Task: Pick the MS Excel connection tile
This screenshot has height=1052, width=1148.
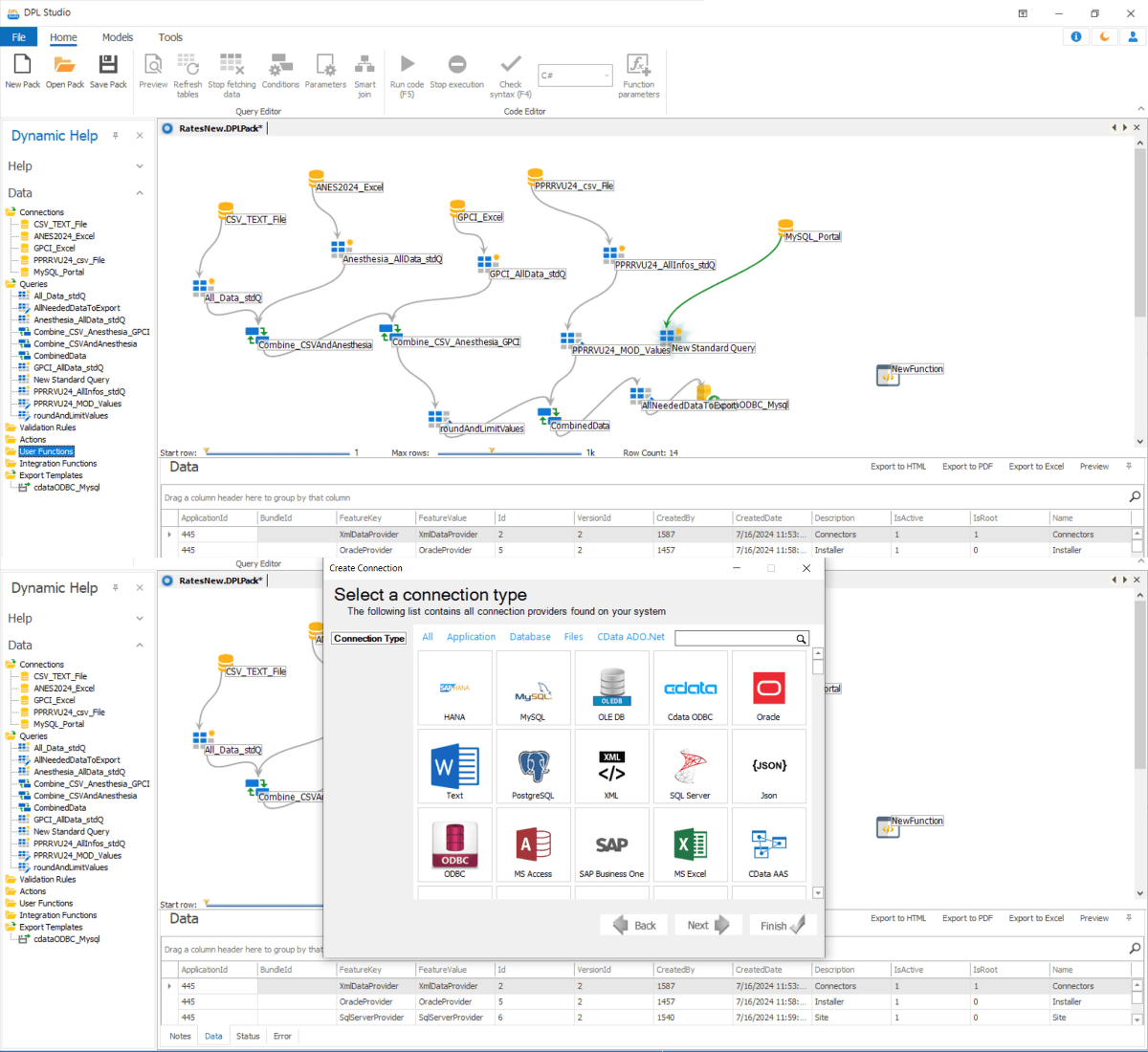Action: (690, 846)
